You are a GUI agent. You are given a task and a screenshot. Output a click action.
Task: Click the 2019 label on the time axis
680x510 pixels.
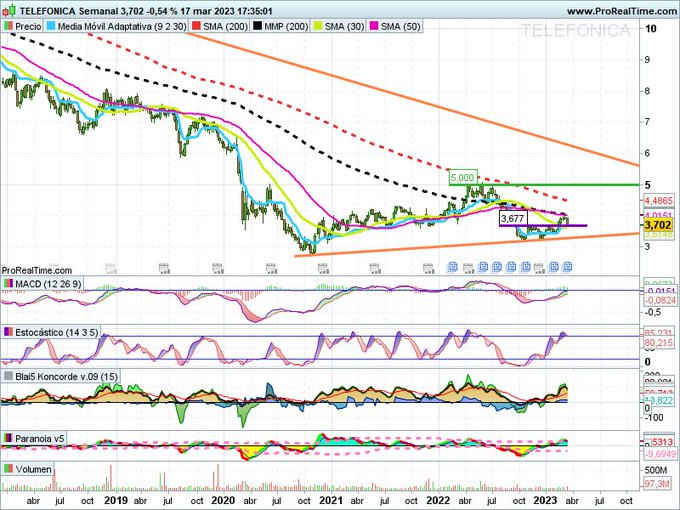[116, 500]
